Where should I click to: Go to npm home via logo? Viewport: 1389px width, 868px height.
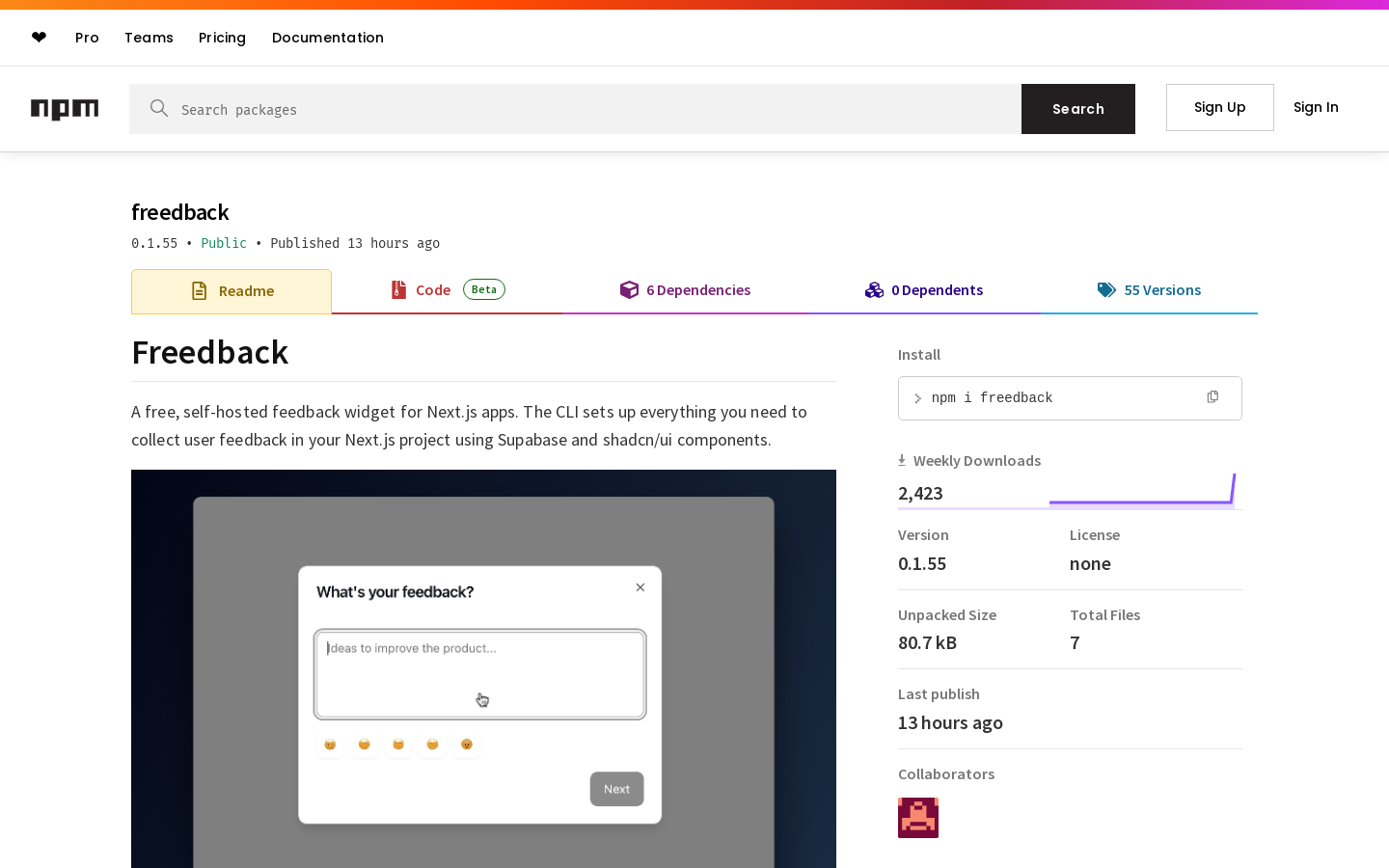tap(65, 109)
